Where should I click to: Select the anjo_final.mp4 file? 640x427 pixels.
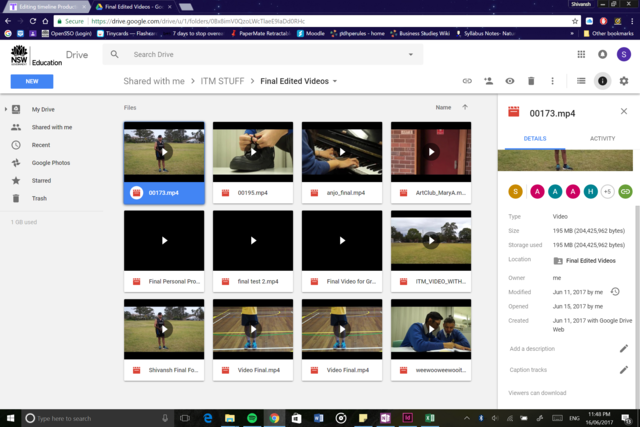(x=342, y=162)
